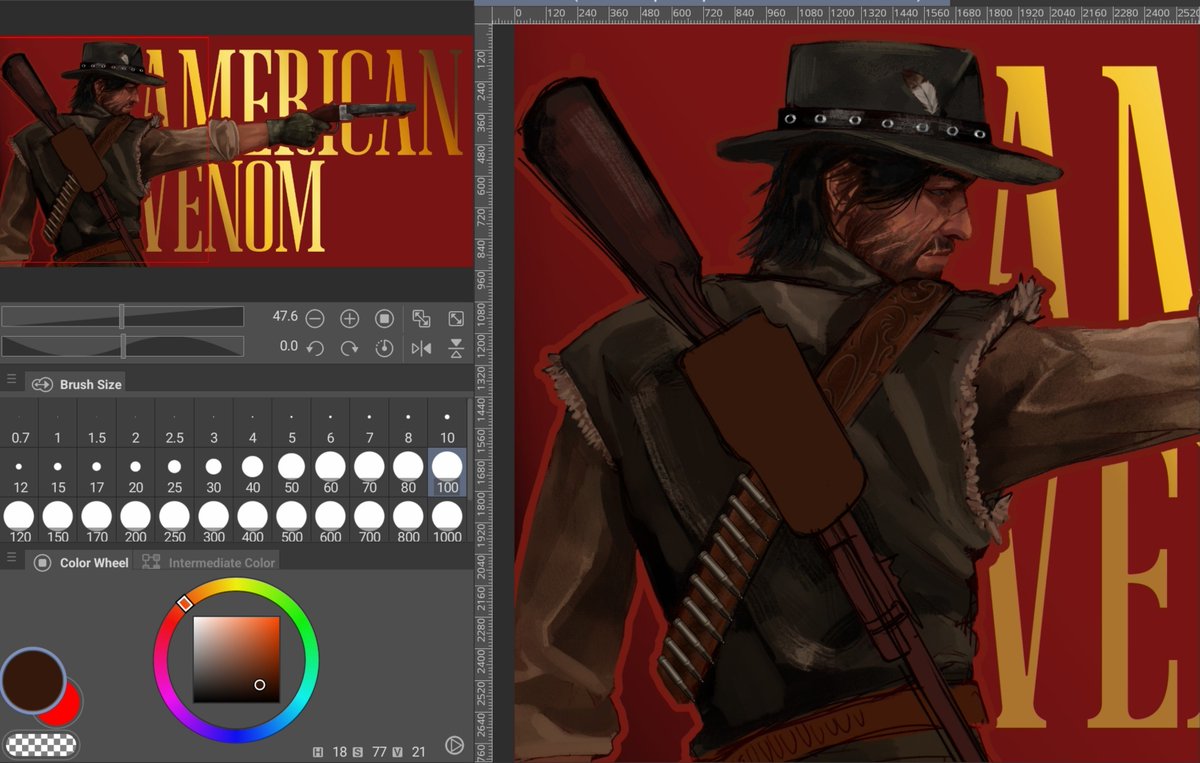This screenshot has height=763, width=1200.
Task: Choose brush size preset 1000
Action: click(447, 521)
